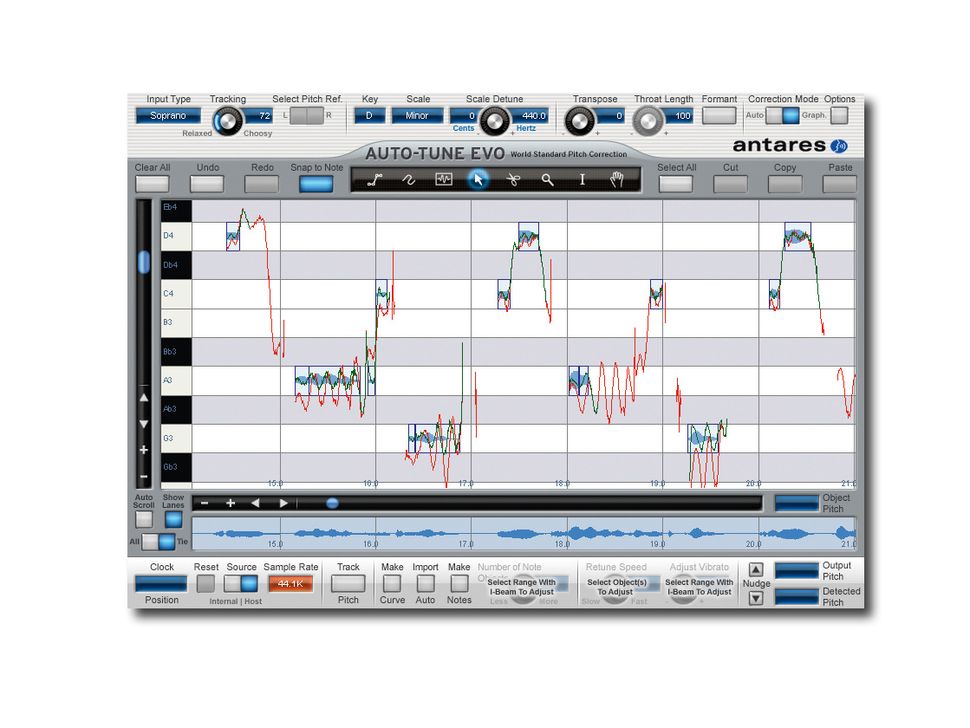Activate the Arrow selection tool
The image size is (970, 728).
(x=475, y=180)
